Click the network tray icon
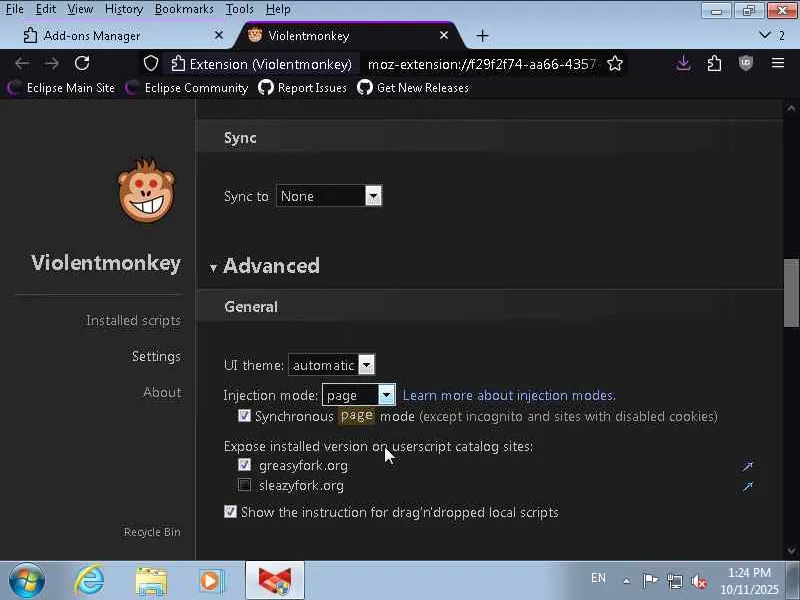The height and width of the screenshot is (600, 800). (x=674, y=581)
